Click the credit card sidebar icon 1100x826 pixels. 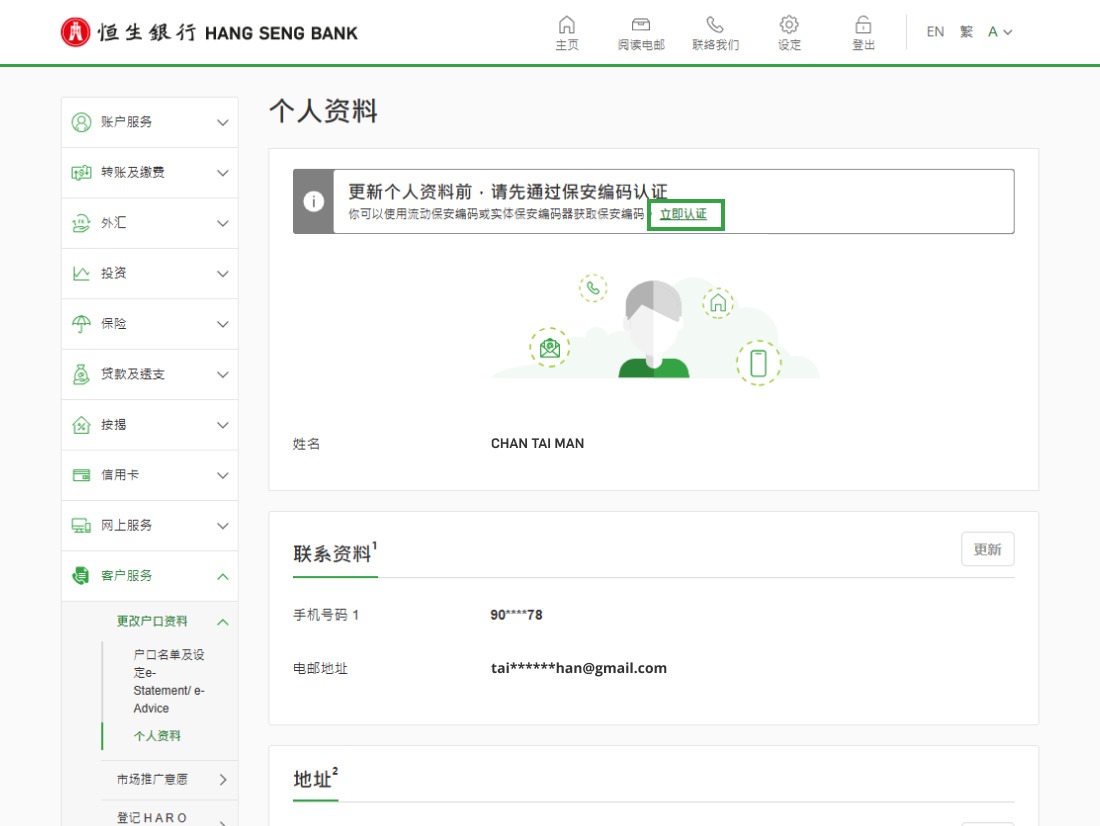point(81,475)
